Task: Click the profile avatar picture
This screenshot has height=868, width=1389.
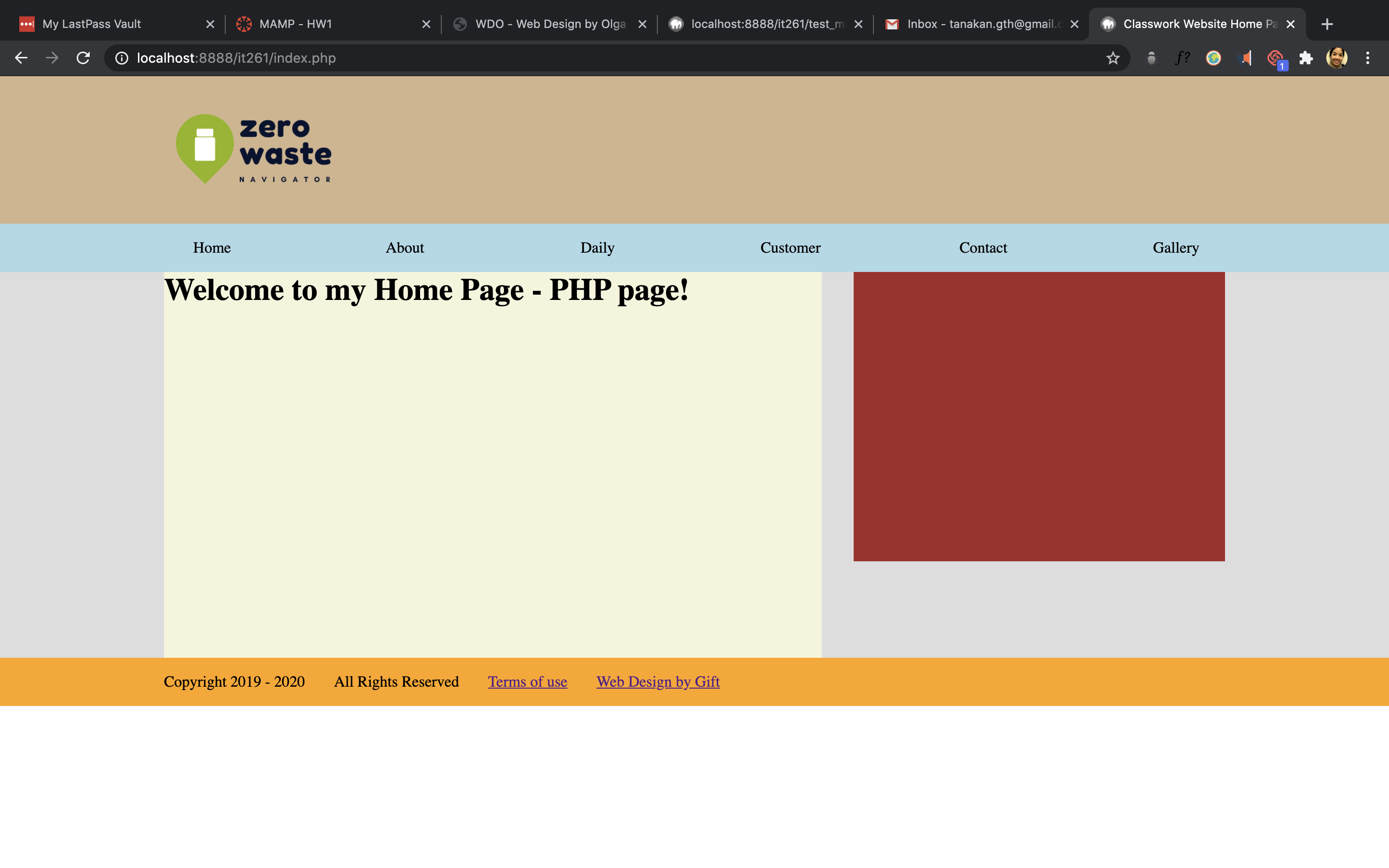Action: coord(1336,58)
